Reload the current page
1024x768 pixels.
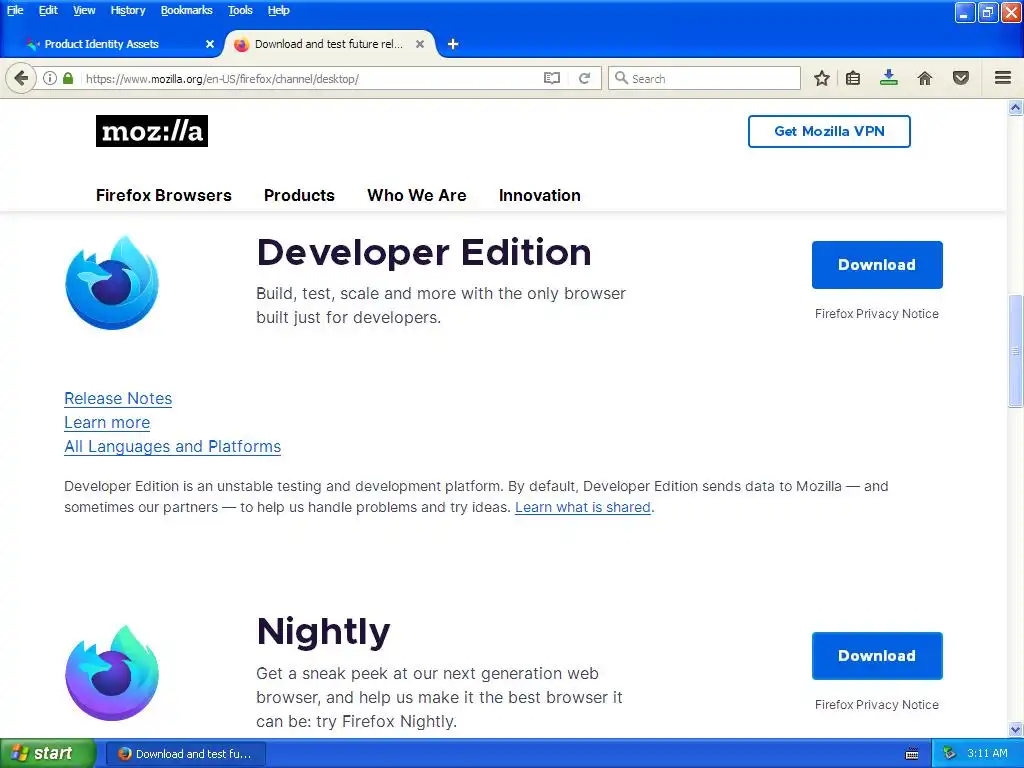[x=584, y=78]
